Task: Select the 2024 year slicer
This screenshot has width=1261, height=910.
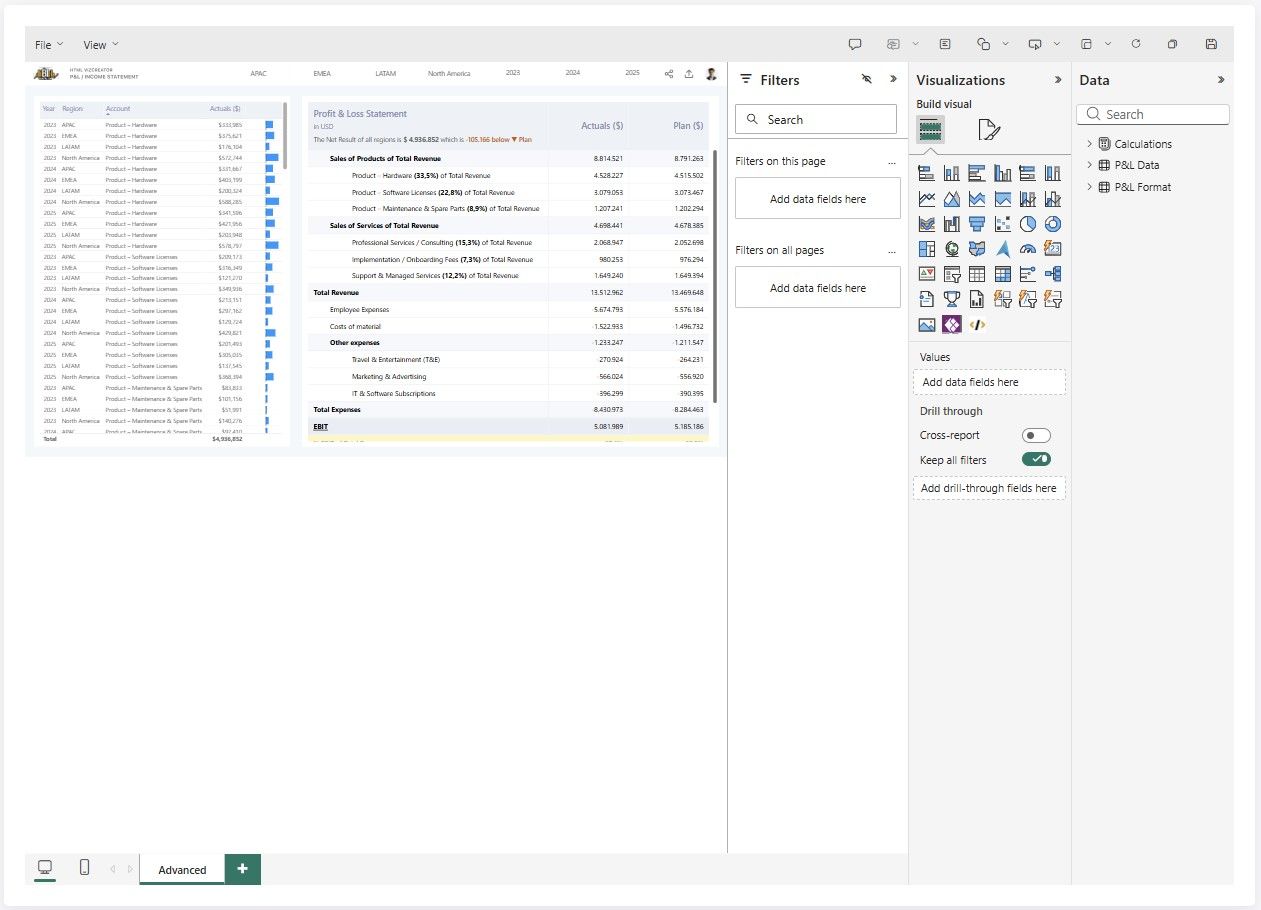Action: [x=573, y=74]
